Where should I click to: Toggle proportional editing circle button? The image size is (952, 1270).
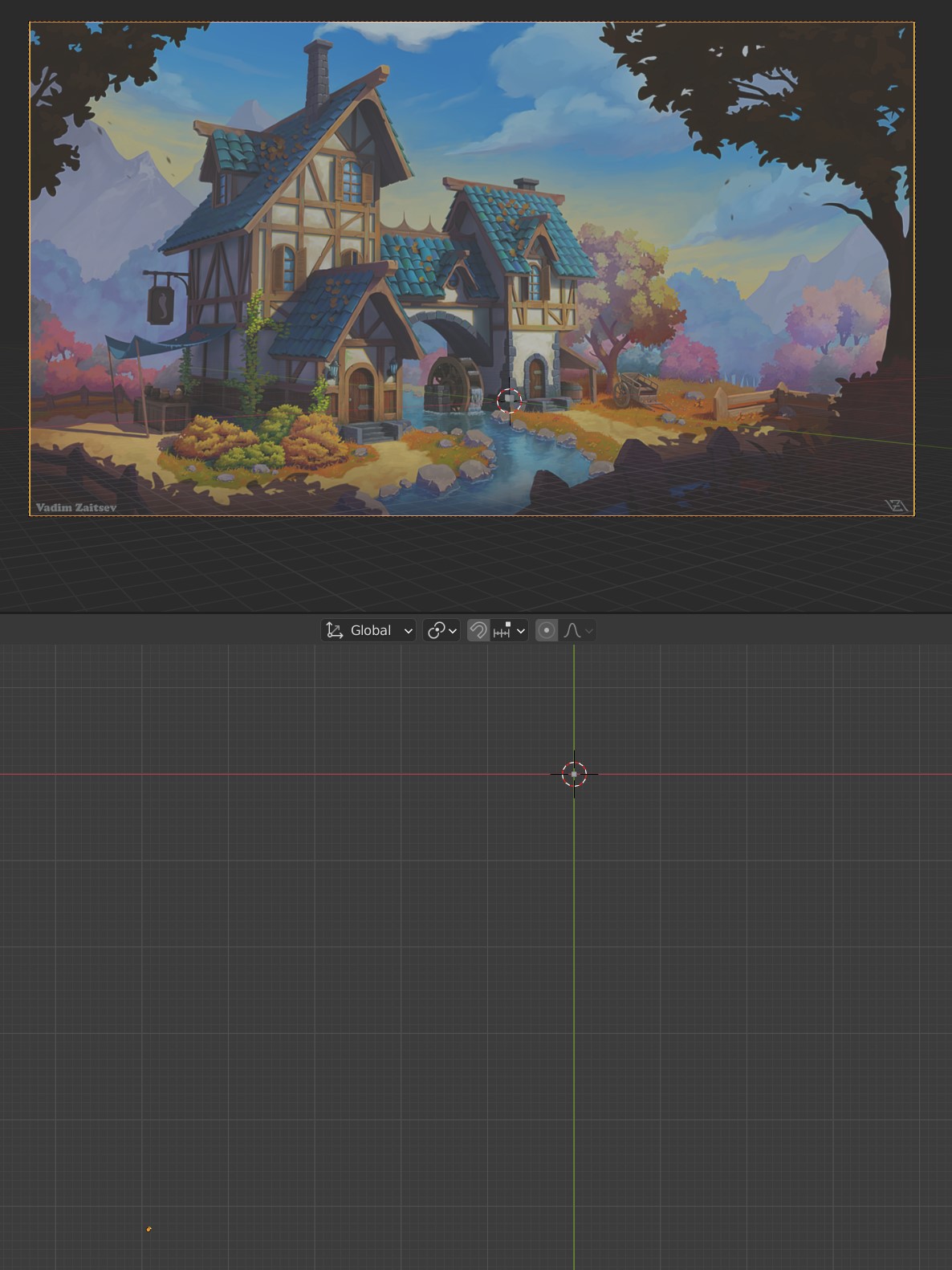coord(547,630)
